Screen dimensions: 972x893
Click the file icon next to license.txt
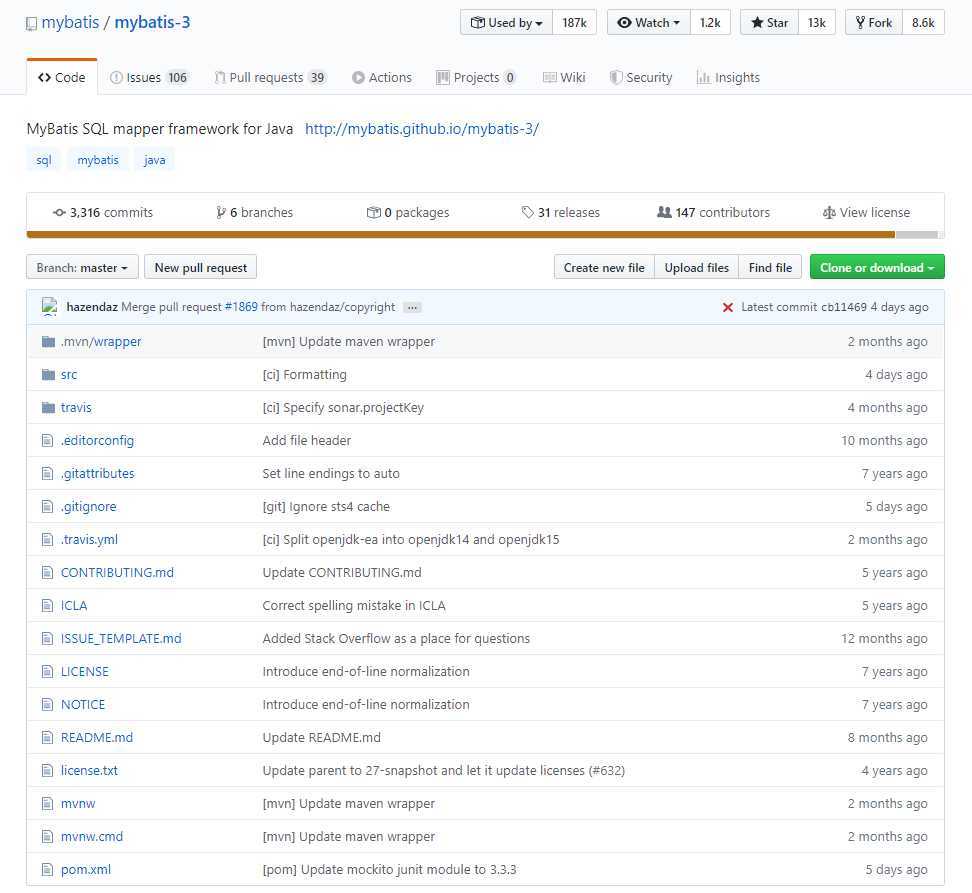tap(47, 770)
